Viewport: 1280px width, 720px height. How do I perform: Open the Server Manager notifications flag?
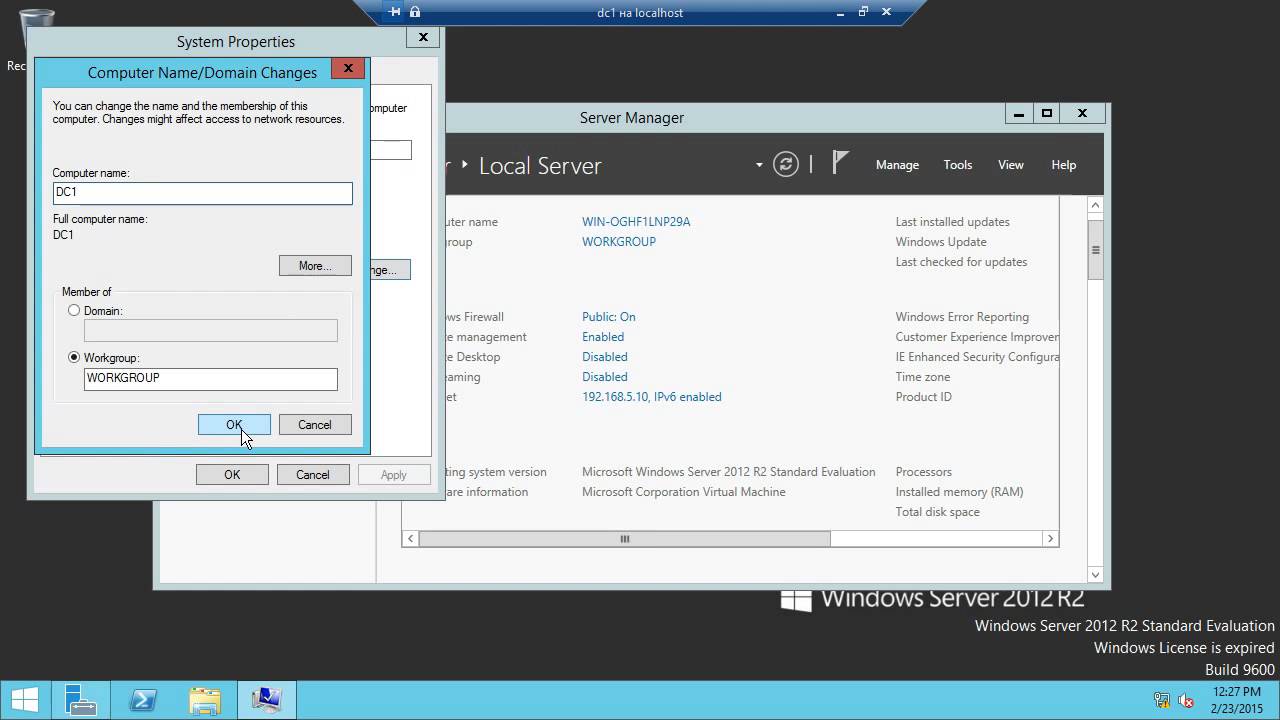click(x=840, y=164)
